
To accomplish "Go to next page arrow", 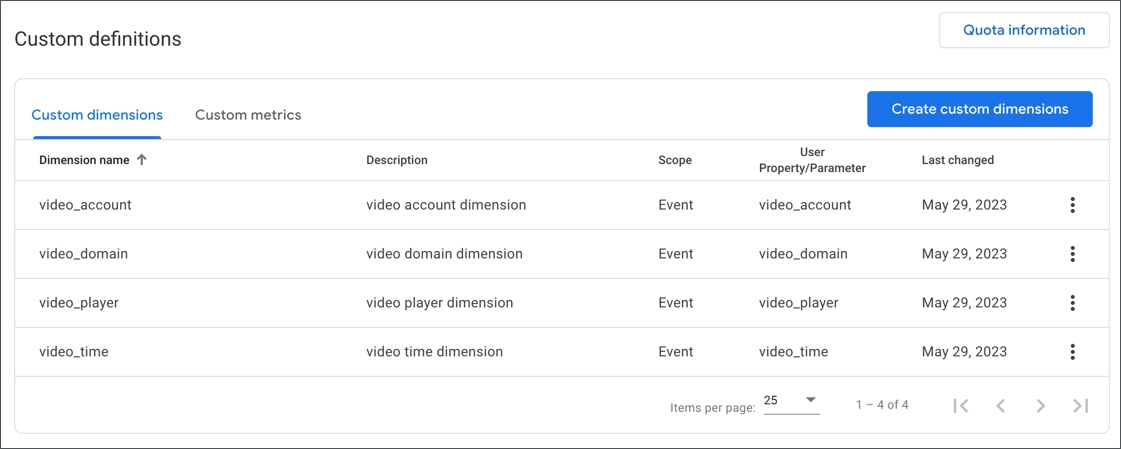I will tap(1041, 405).
